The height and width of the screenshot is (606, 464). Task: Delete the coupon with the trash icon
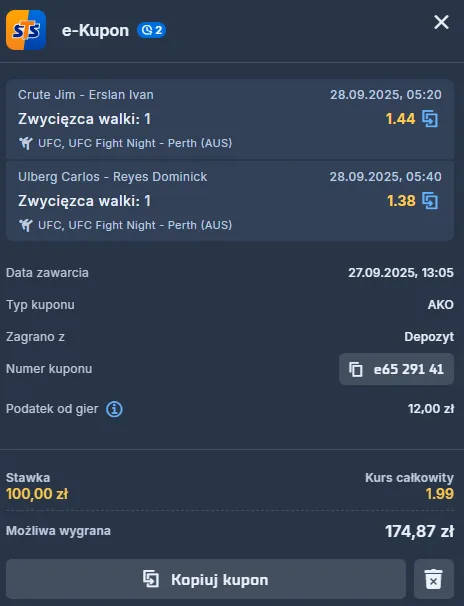coord(433,579)
